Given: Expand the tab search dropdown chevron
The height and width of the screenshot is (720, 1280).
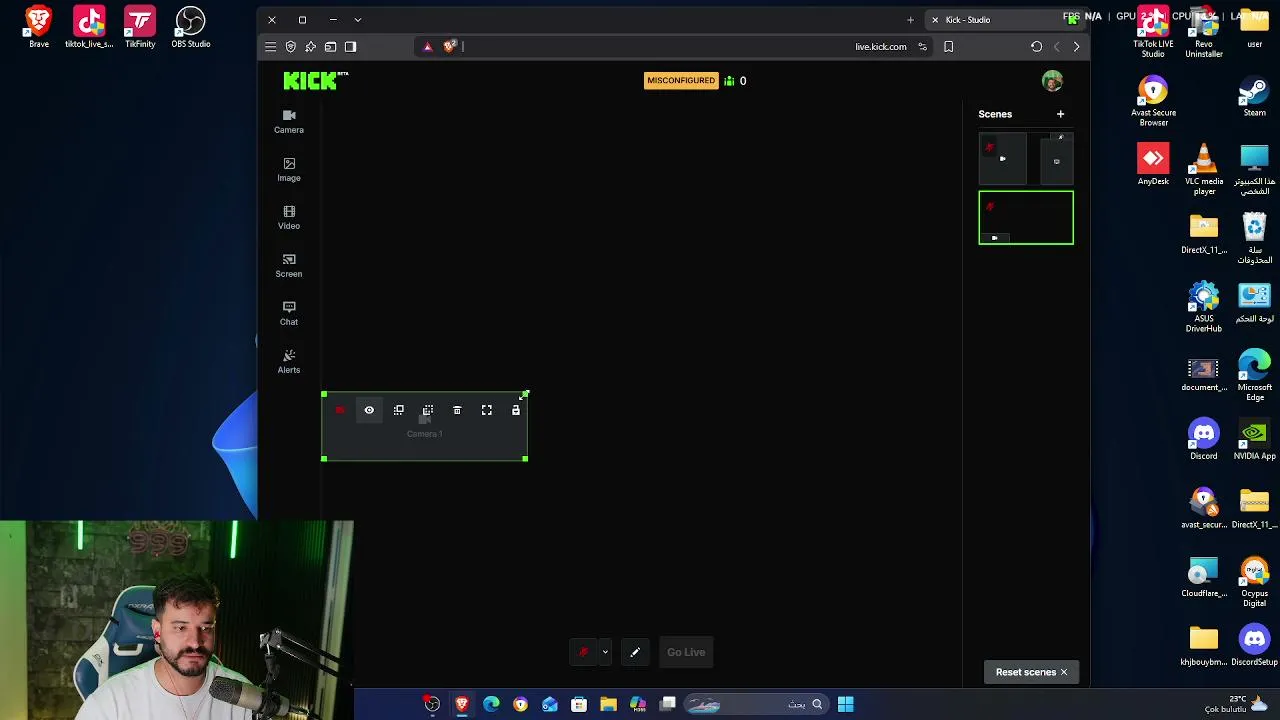Looking at the screenshot, I should pos(358,20).
